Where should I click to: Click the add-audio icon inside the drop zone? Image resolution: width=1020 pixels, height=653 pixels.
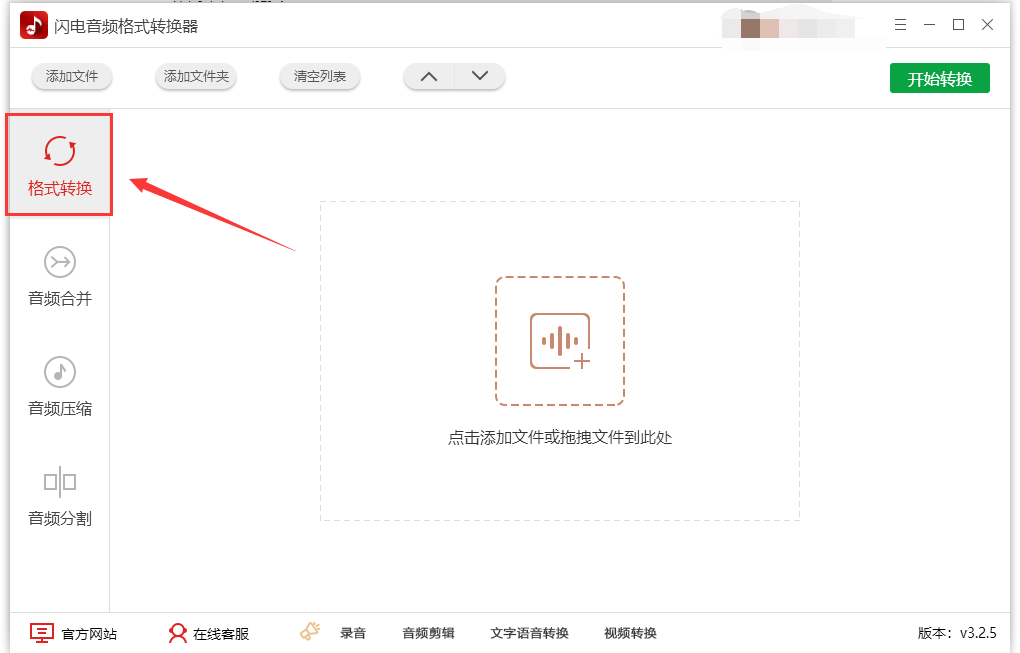560,340
